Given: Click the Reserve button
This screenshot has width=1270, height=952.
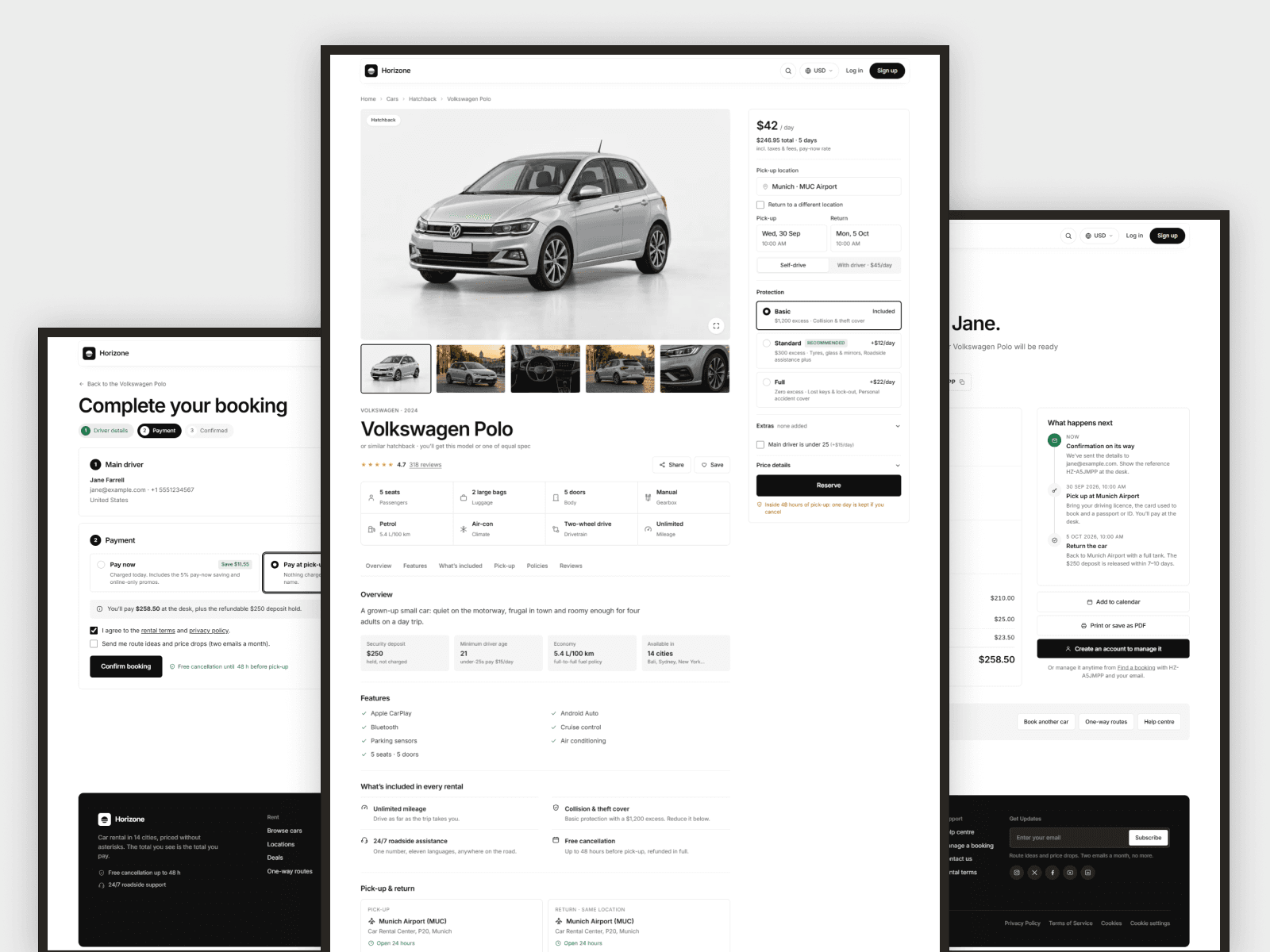Looking at the screenshot, I should point(829,486).
